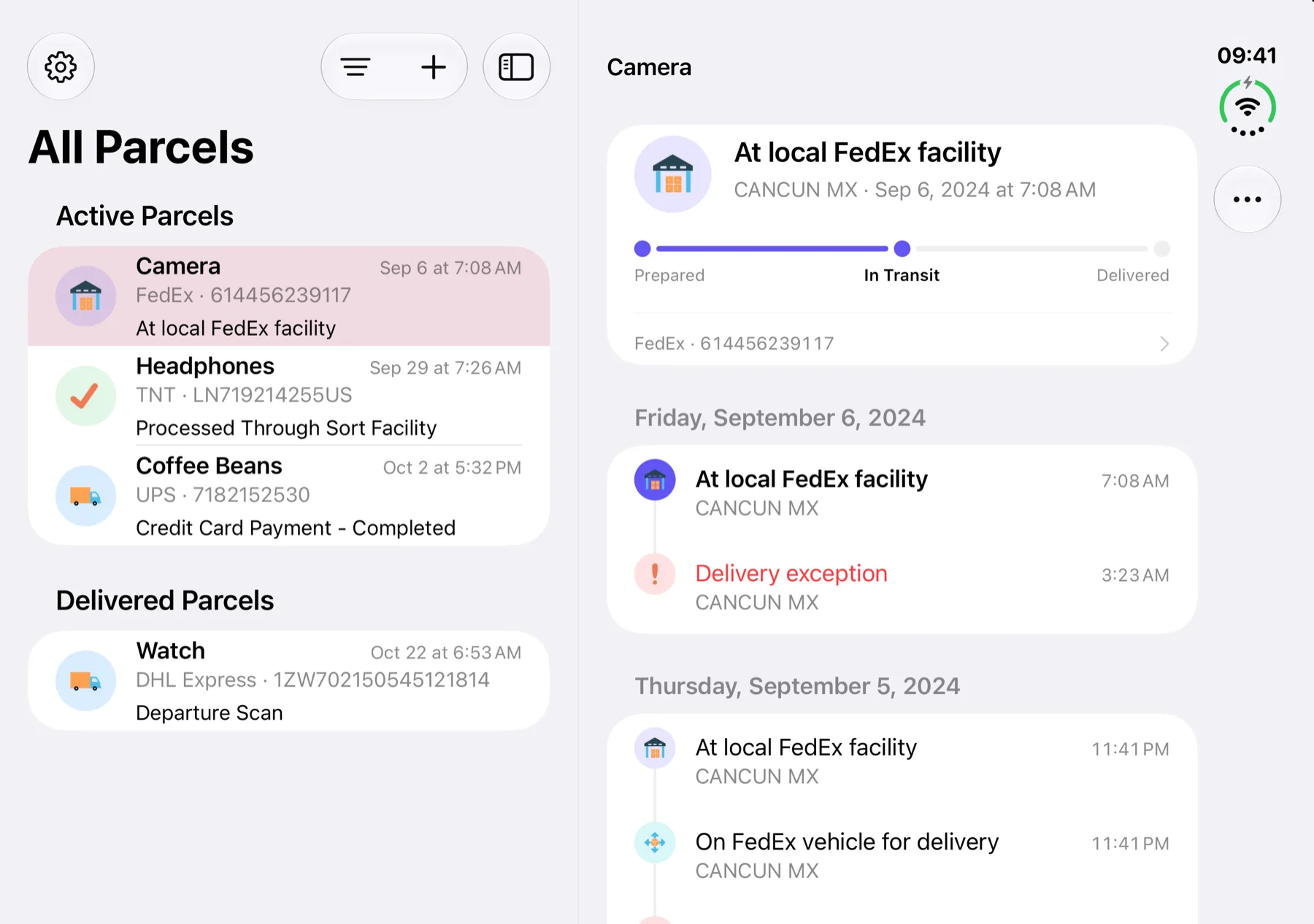Click the 'Thursday, September 5, 2024' date heading
The height and width of the screenshot is (924, 1314).
coord(797,686)
